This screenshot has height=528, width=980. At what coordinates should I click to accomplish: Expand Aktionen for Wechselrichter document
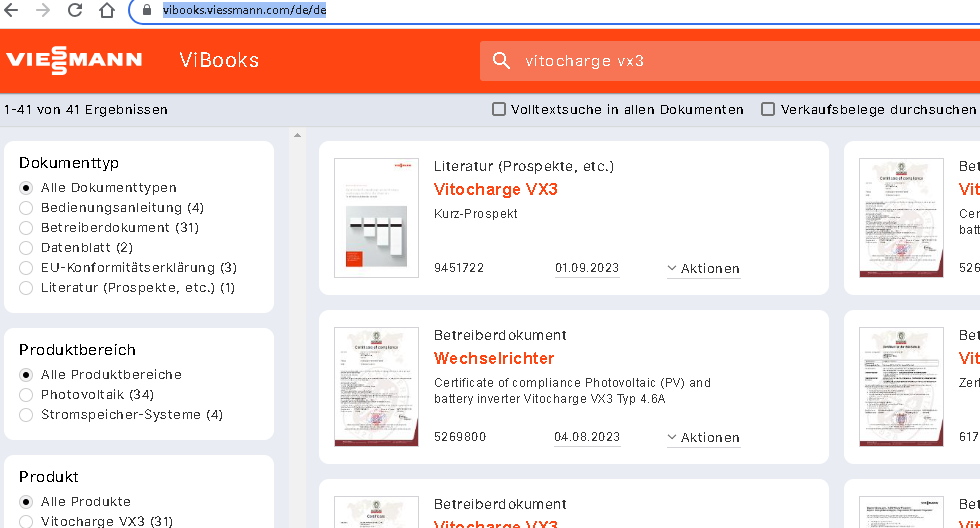[703, 437]
